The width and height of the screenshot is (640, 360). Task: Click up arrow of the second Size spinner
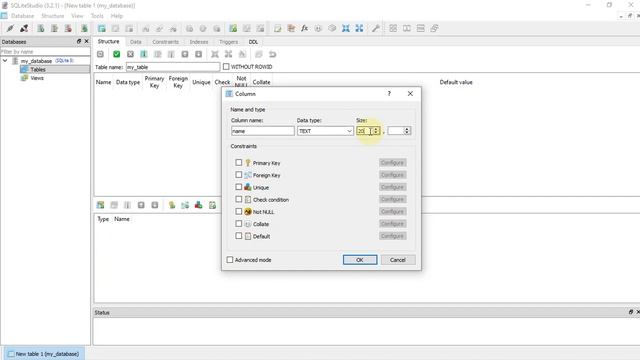[x=407, y=129]
